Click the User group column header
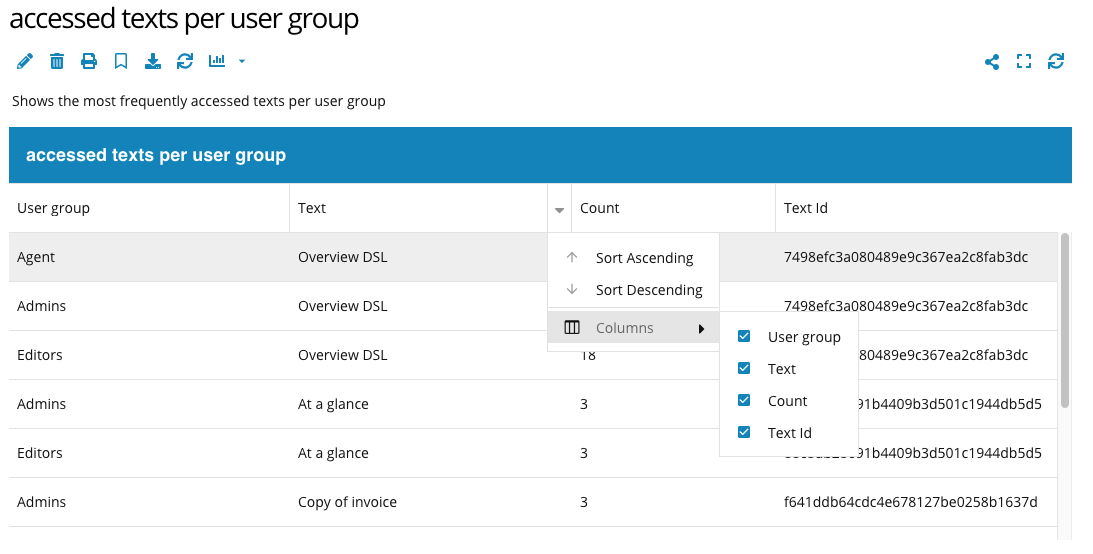The width and height of the screenshot is (1093, 554). point(149,208)
